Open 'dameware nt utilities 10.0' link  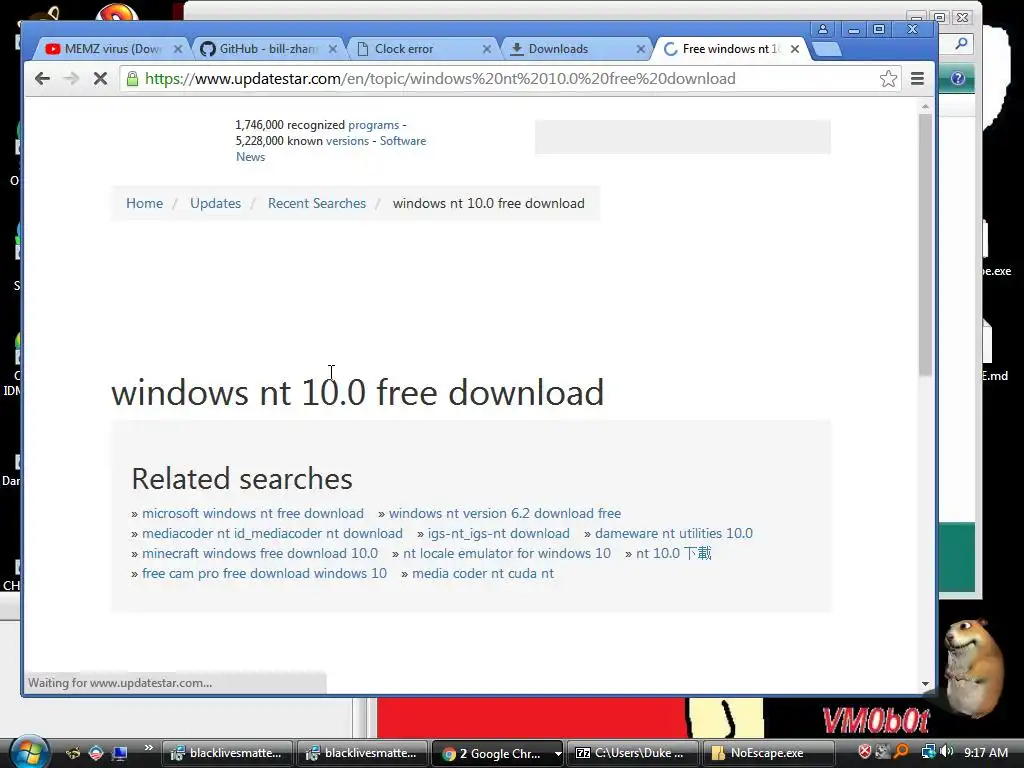[x=673, y=534]
